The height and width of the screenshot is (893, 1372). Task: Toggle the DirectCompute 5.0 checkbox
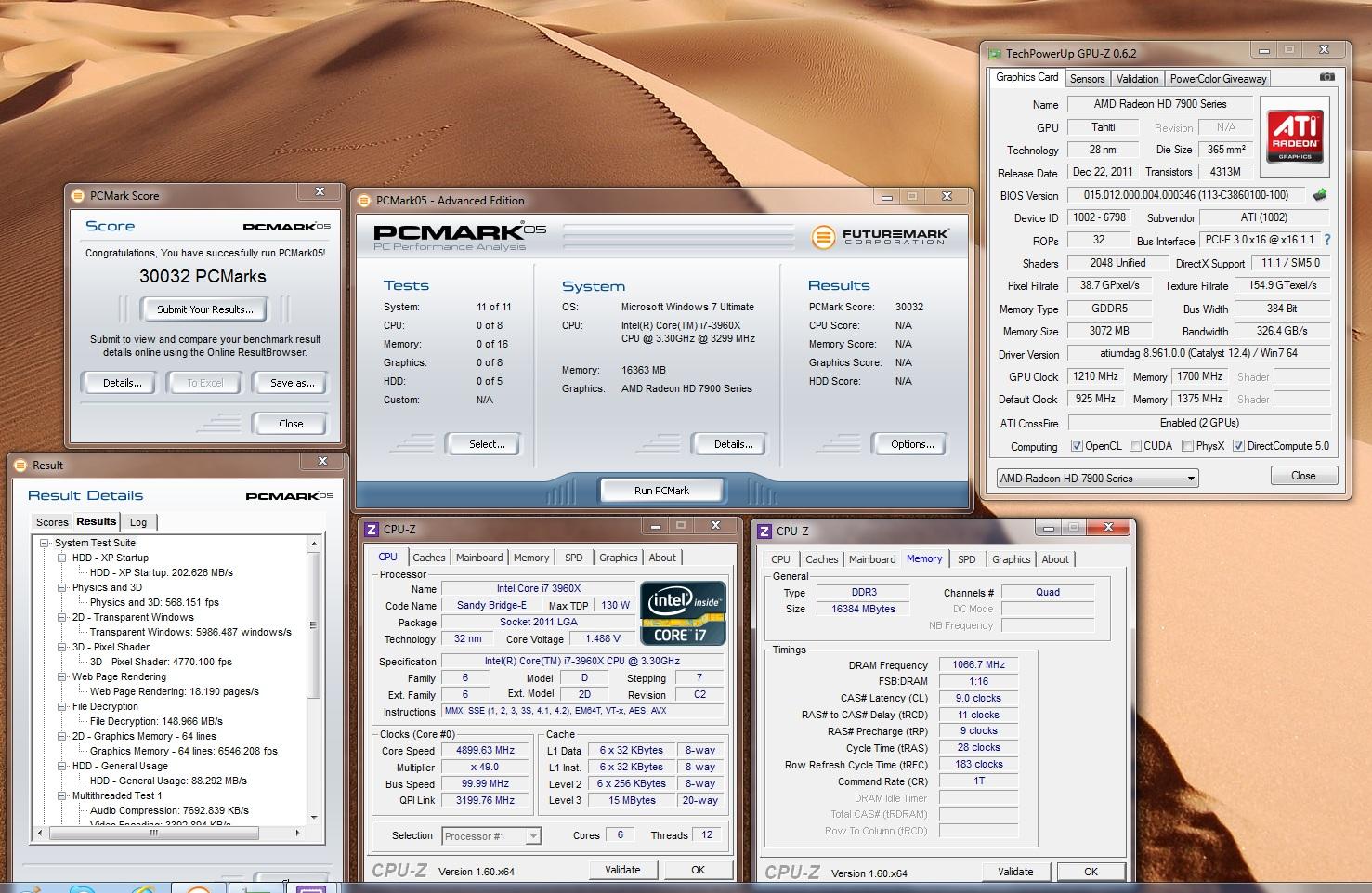pyautogui.click(x=1238, y=446)
